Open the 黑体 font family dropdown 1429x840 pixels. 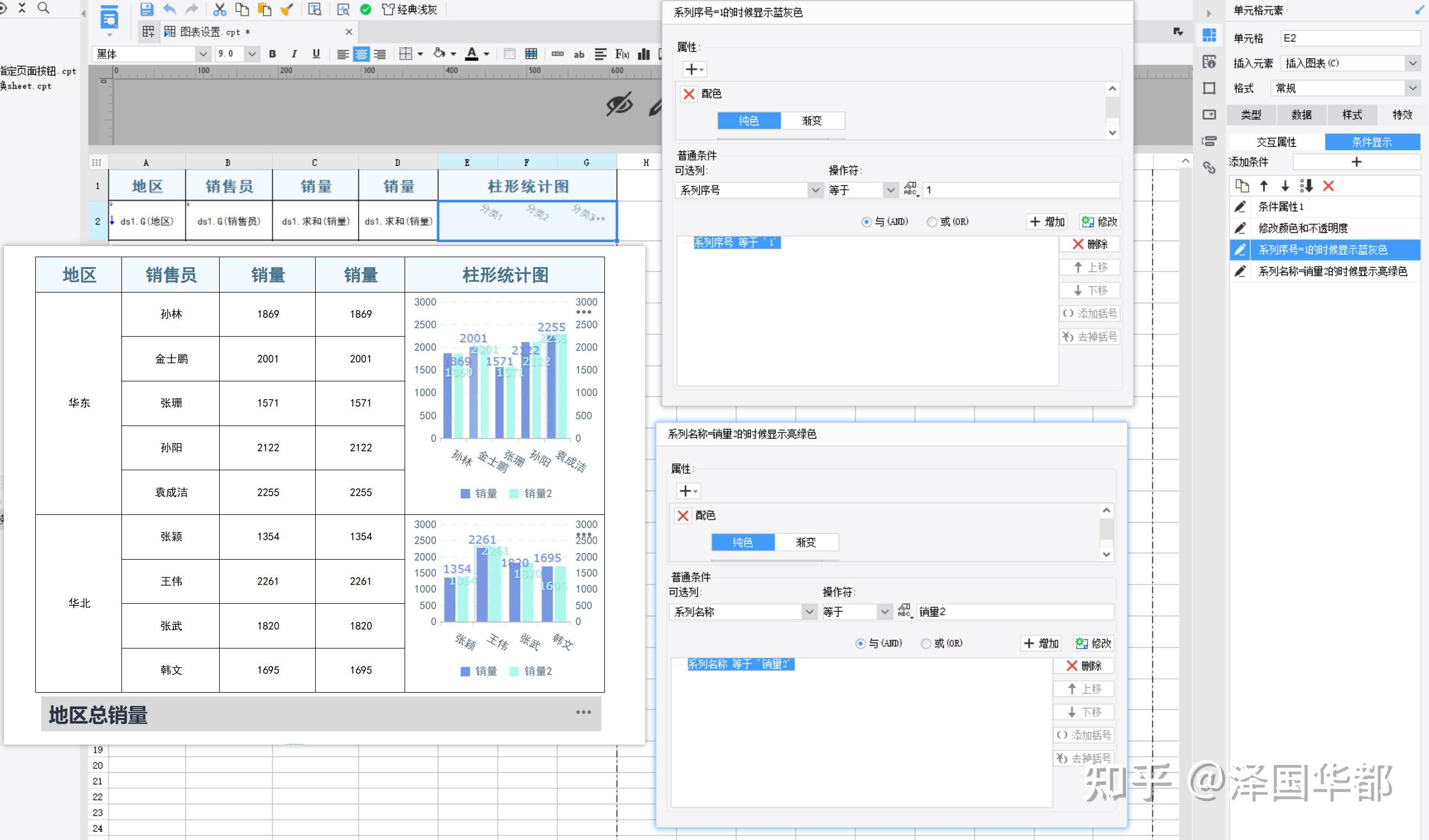(203, 54)
